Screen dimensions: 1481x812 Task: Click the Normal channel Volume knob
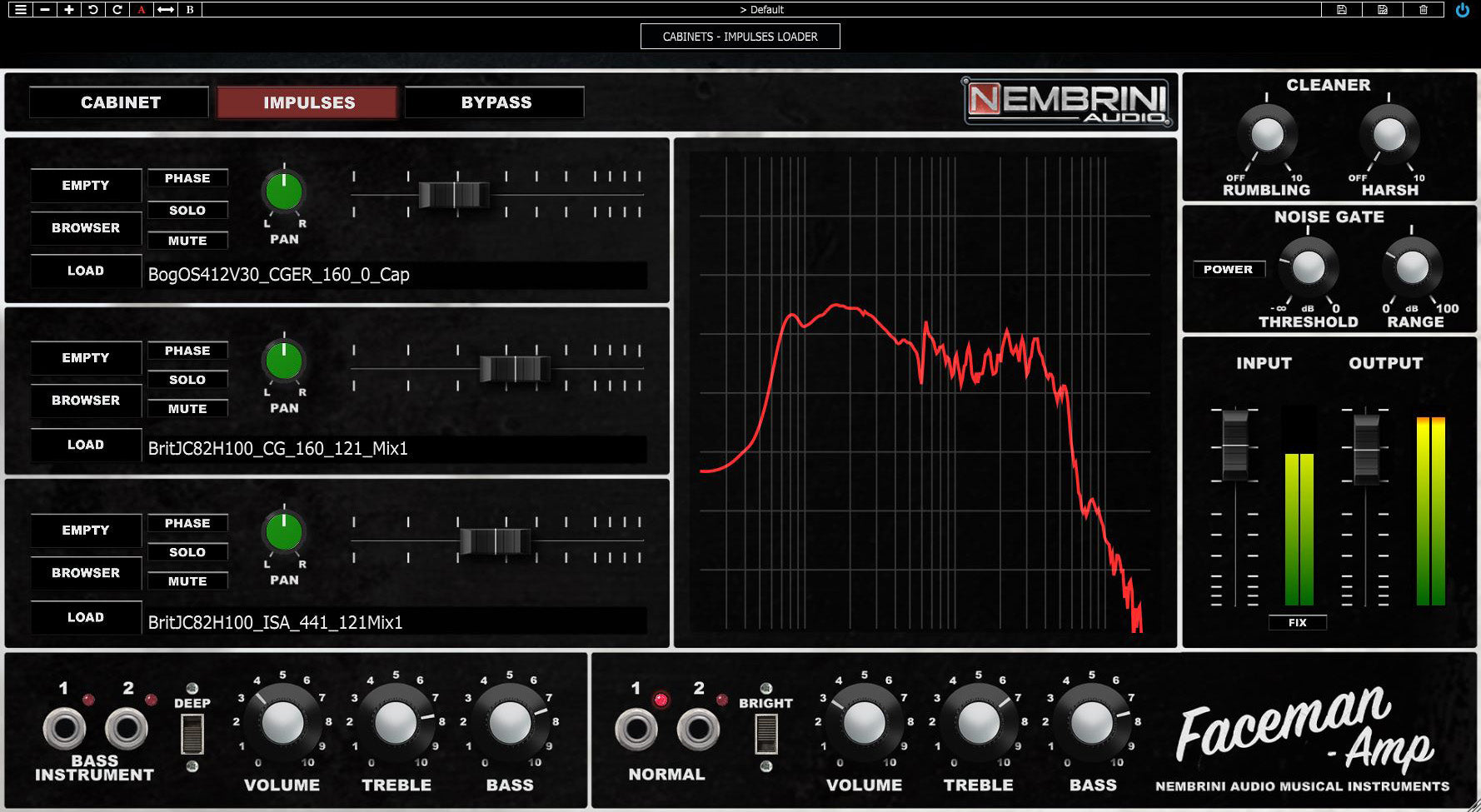pyautogui.click(x=865, y=723)
